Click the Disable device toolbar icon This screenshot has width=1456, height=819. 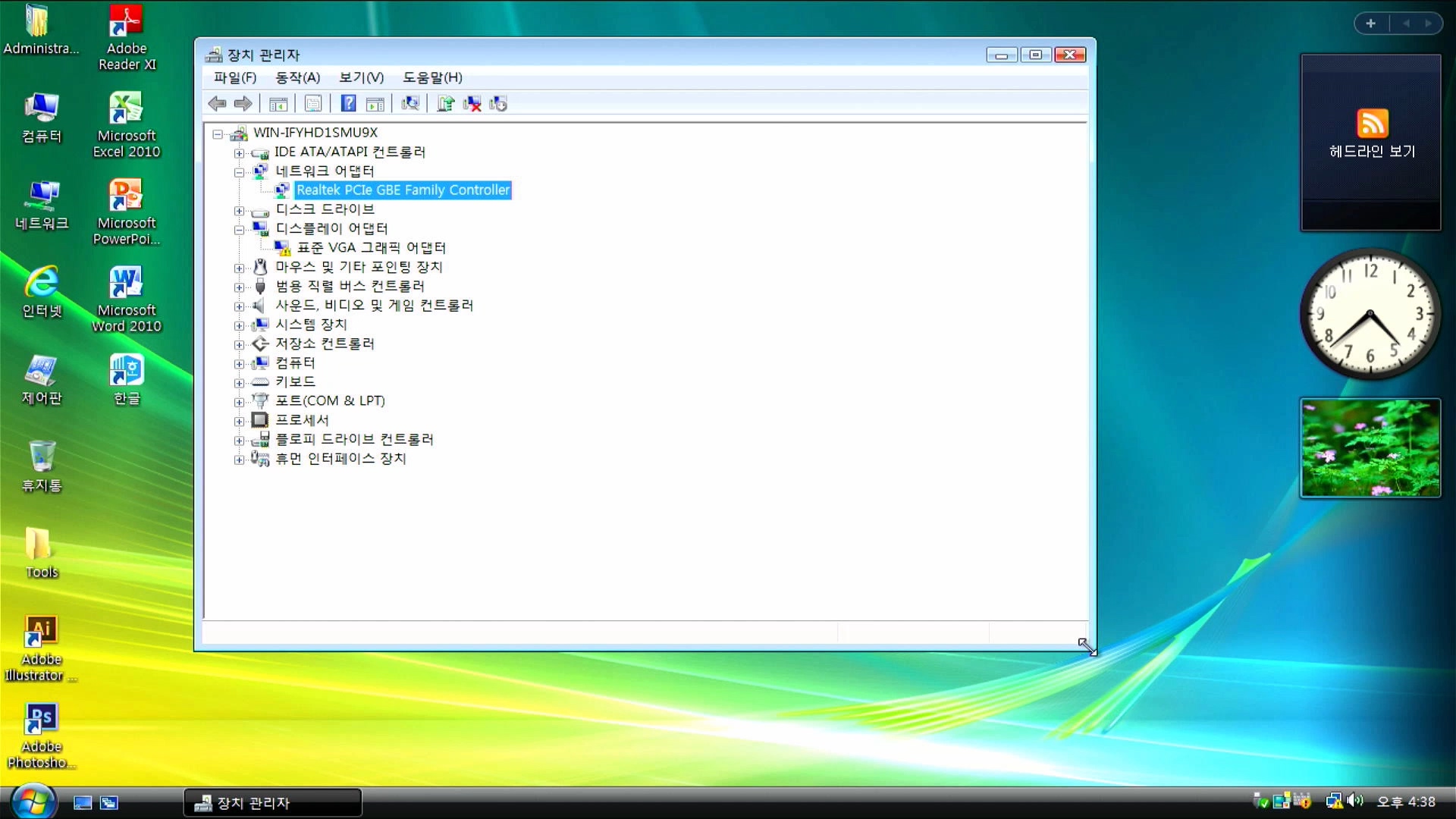498,104
